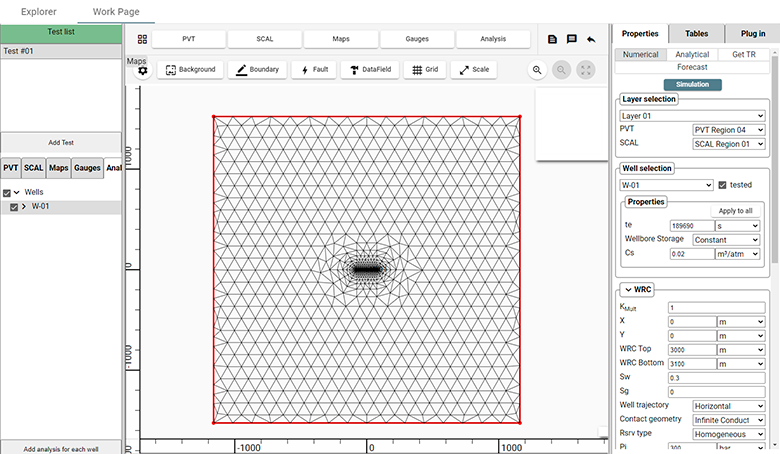Click the reply arrow icon

[591, 39]
